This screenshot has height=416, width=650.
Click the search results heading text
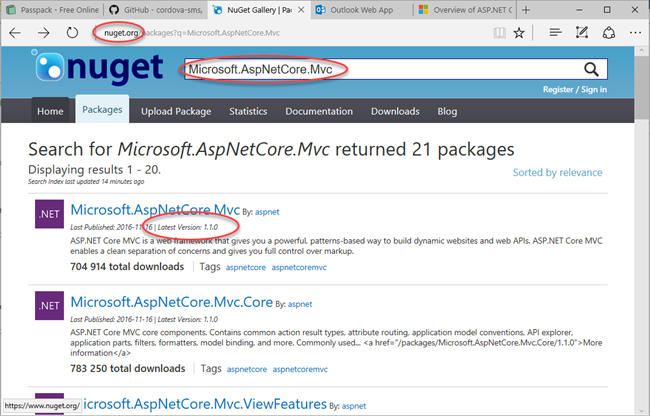[x=271, y=149]
